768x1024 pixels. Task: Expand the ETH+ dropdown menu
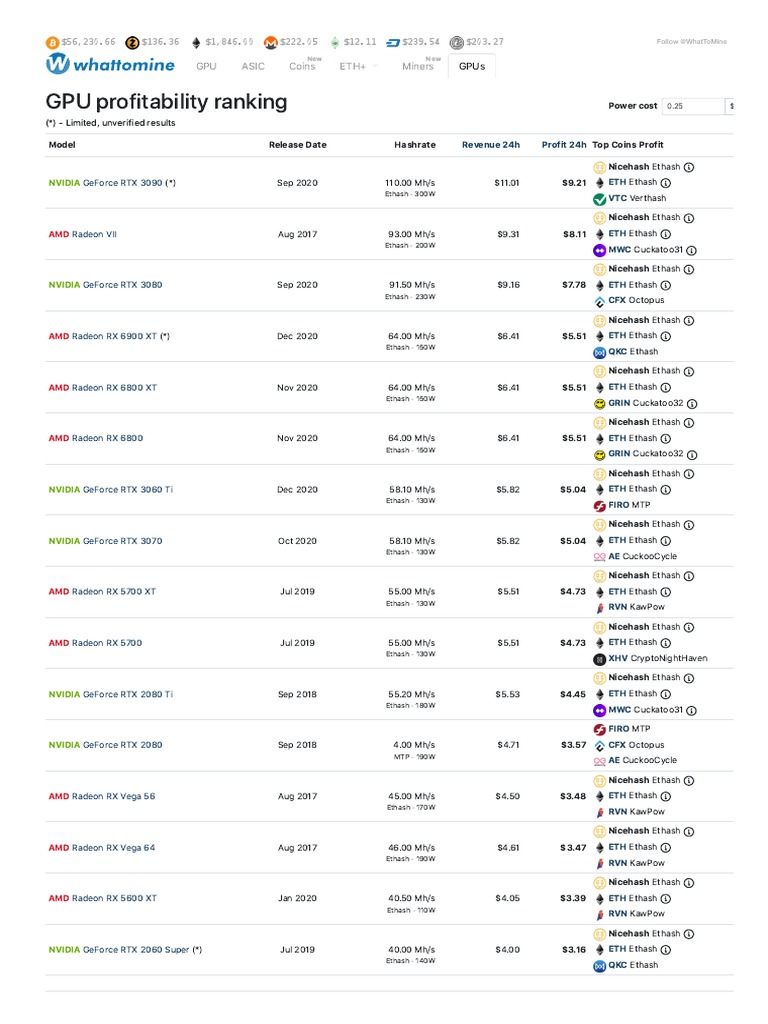[358, 66]
